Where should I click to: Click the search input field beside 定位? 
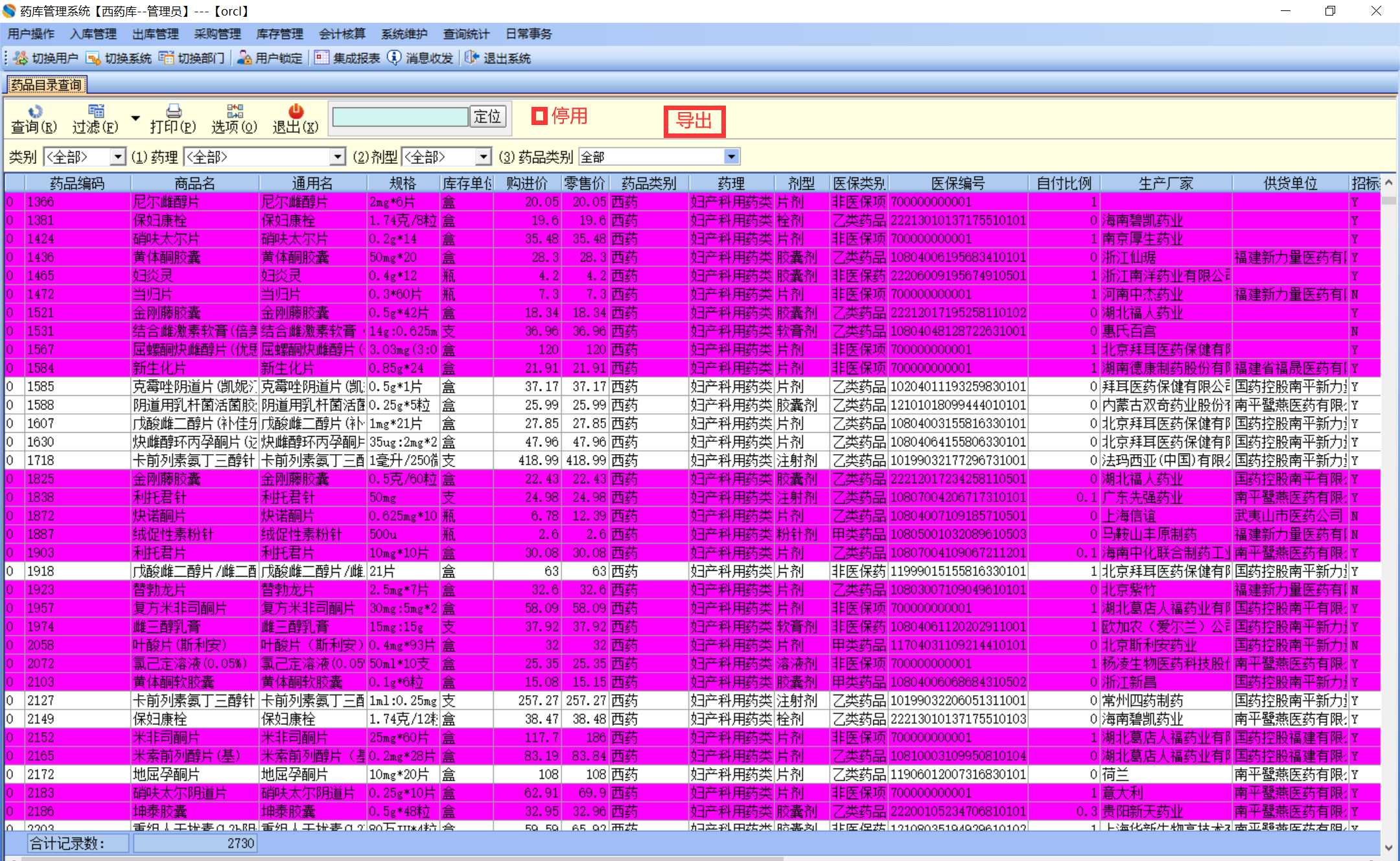pos(400,117)
